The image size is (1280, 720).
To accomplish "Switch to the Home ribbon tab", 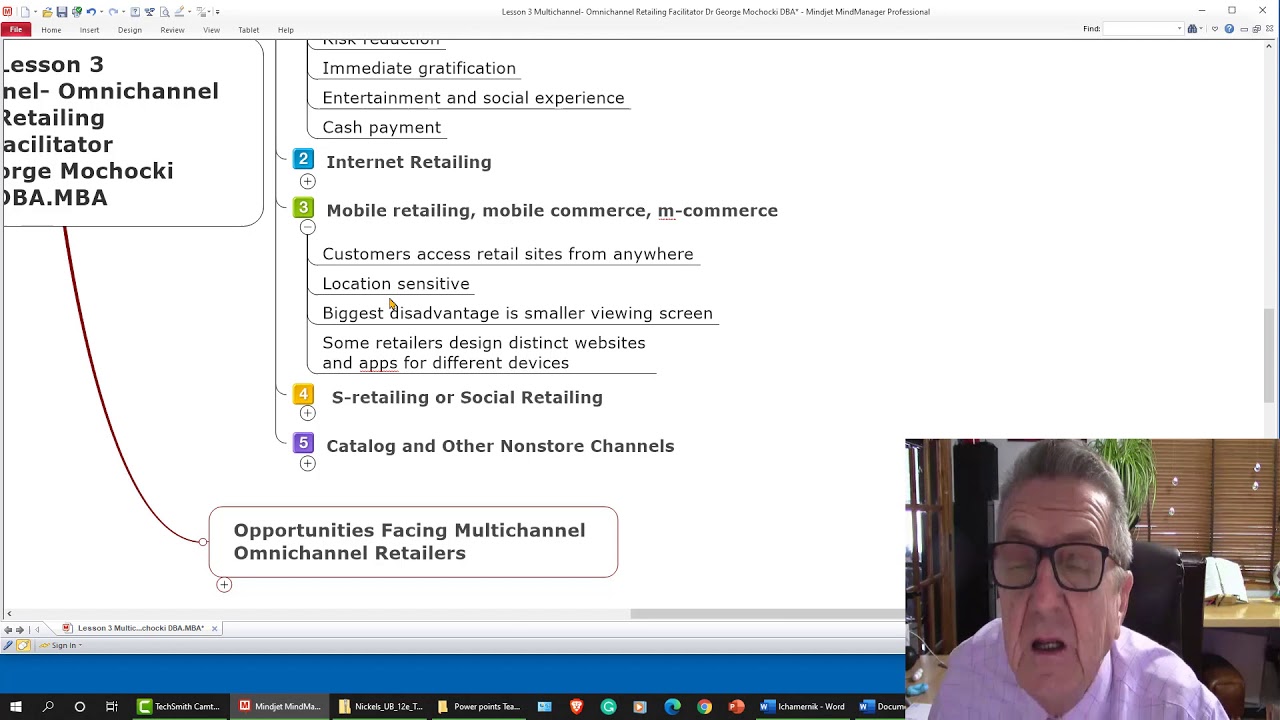I will 51,30.
